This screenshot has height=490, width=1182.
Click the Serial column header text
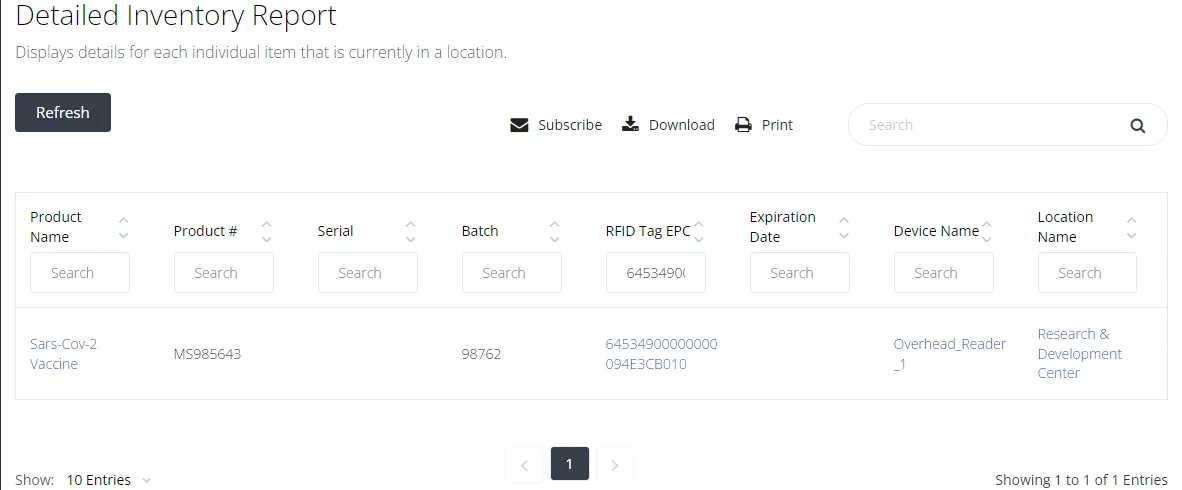click(x=335, y=231)
